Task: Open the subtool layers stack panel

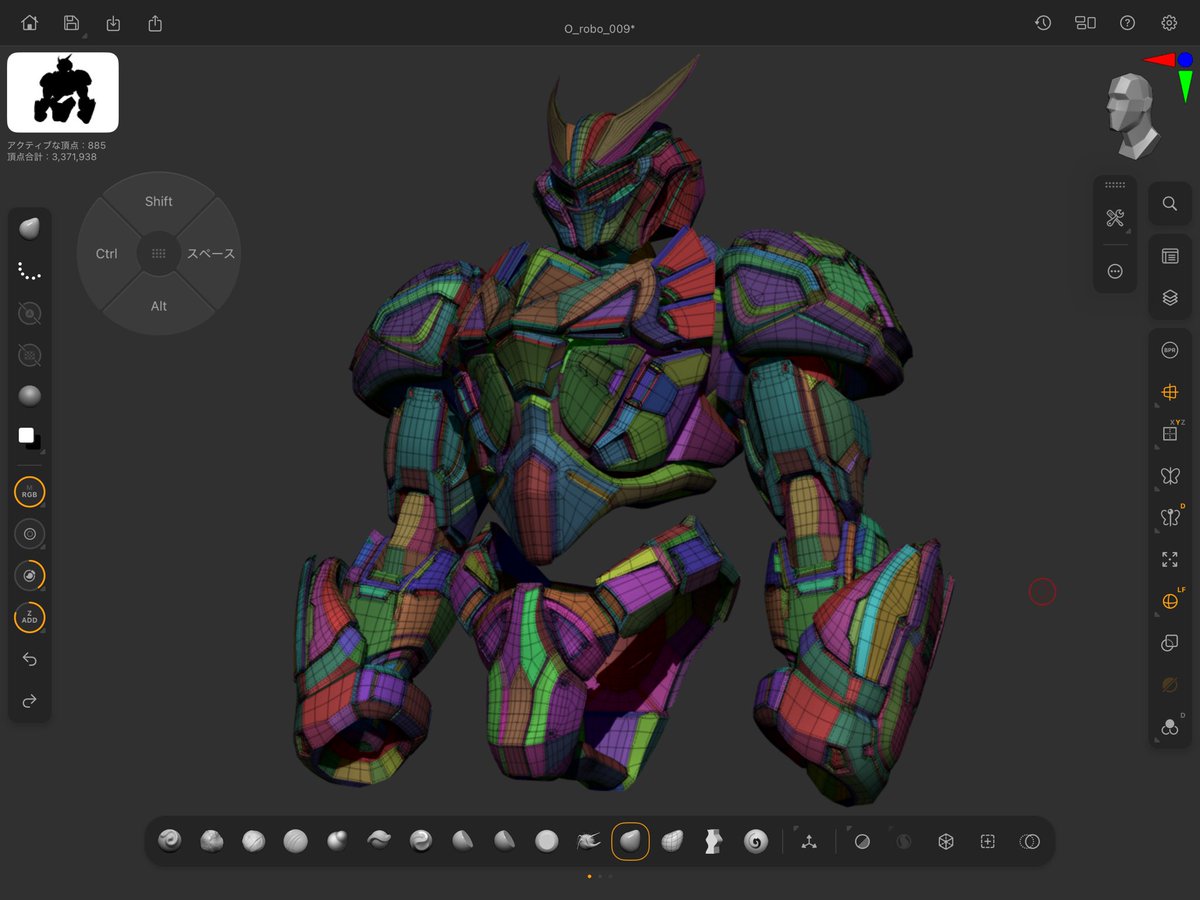Action: click(x=1169, y=298)
